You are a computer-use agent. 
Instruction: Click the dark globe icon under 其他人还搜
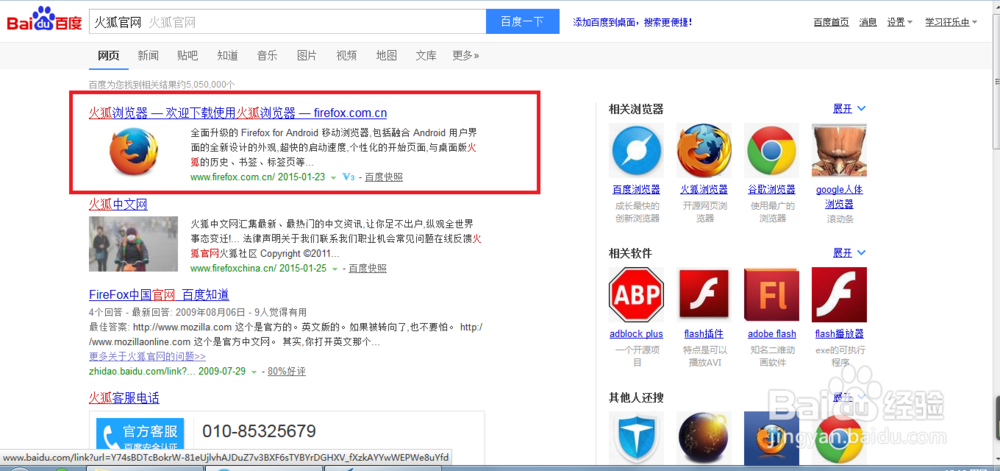703,438
